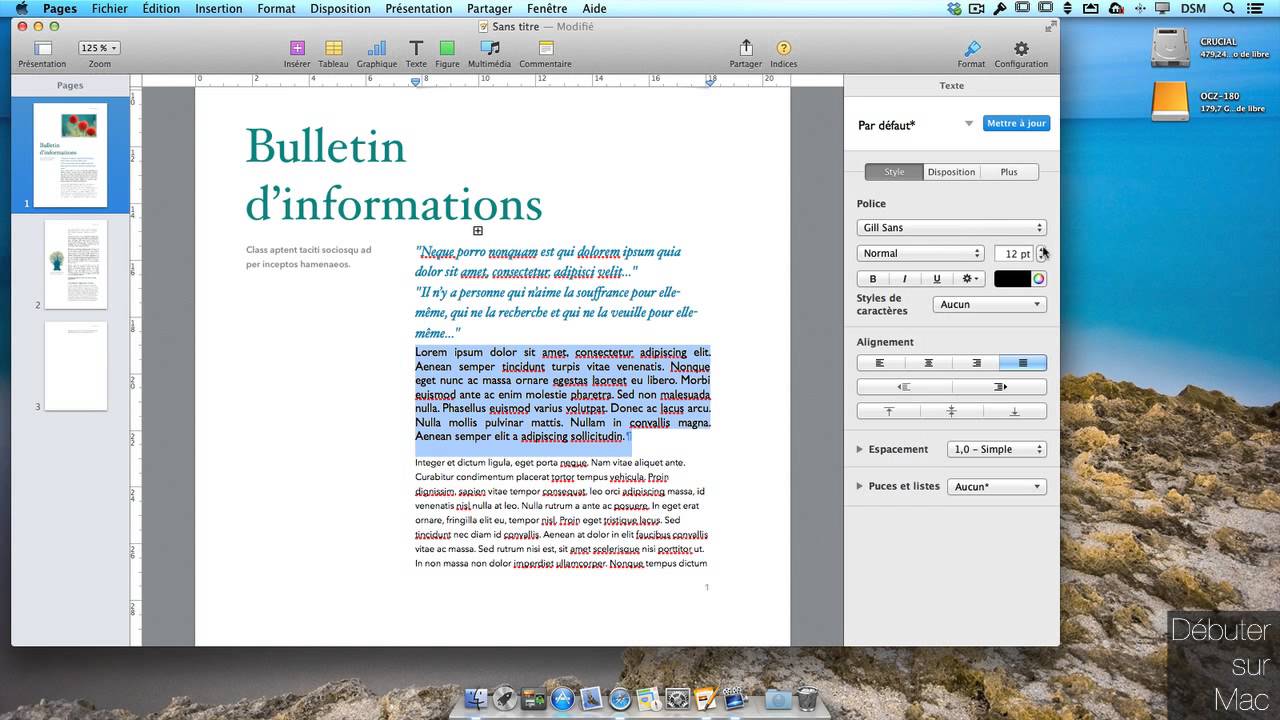Image resolution: width=1280 pixels, height=720 pixels.
Task: Launch Safari from the Dock
Action: tap(620, 698)
